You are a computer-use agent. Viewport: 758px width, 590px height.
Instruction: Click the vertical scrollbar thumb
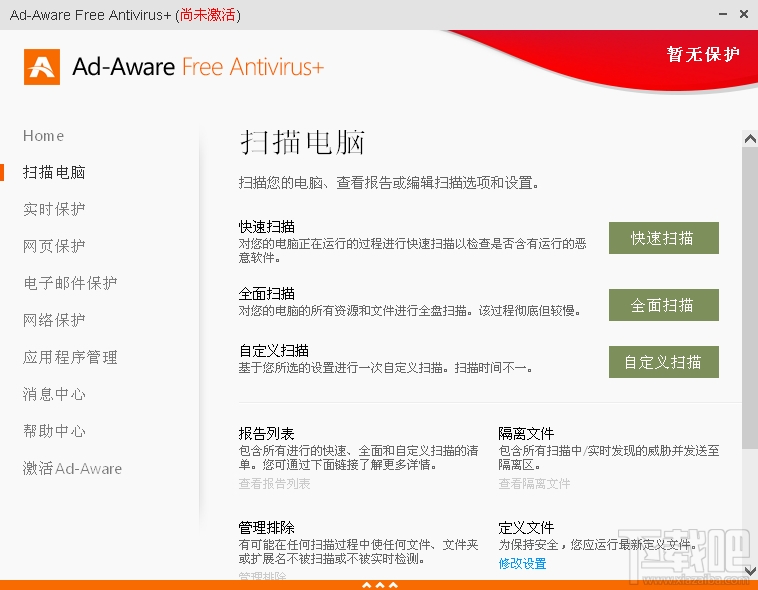pos(750,298)
